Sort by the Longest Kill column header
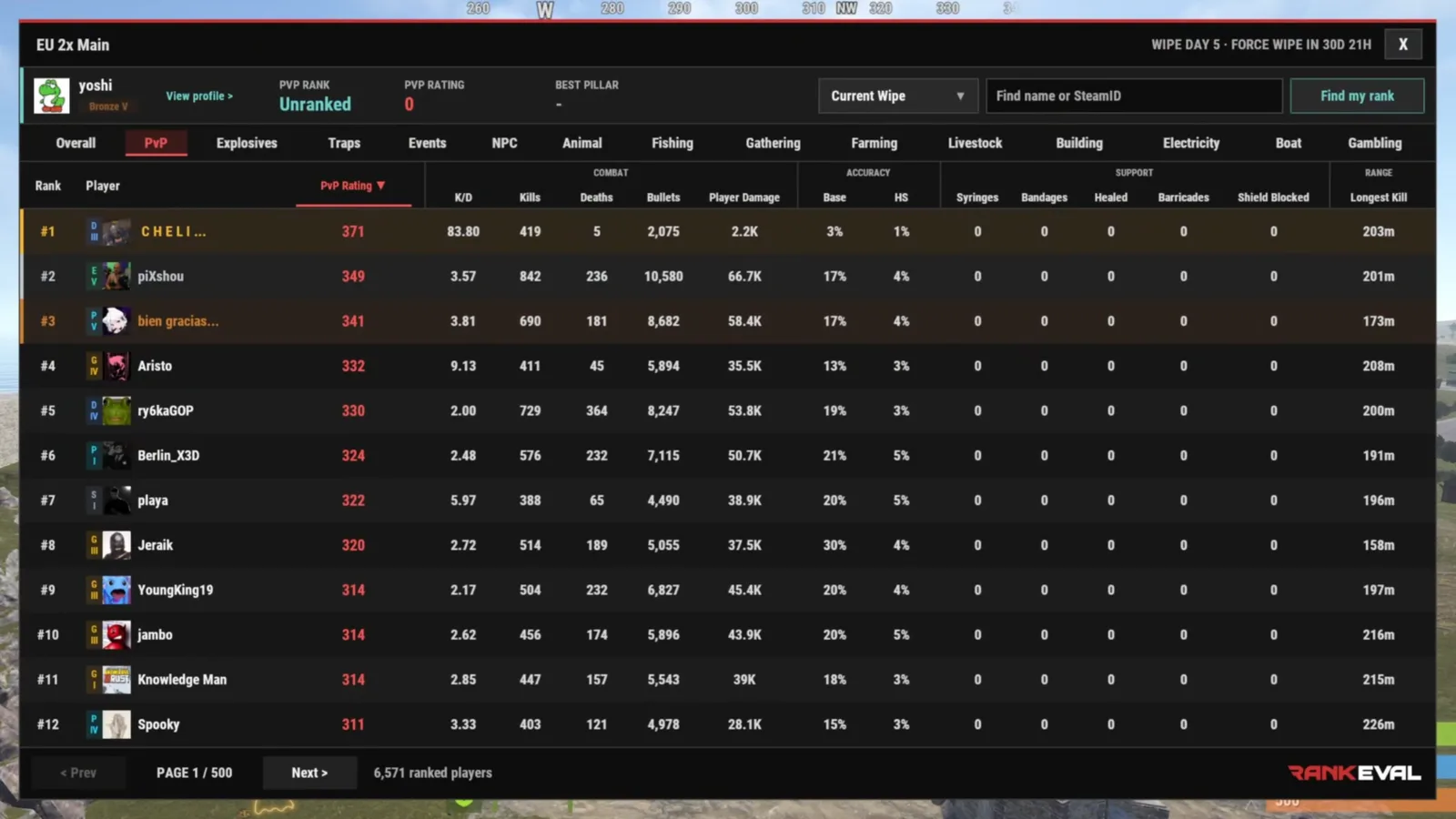 (x=1378, y=197)
